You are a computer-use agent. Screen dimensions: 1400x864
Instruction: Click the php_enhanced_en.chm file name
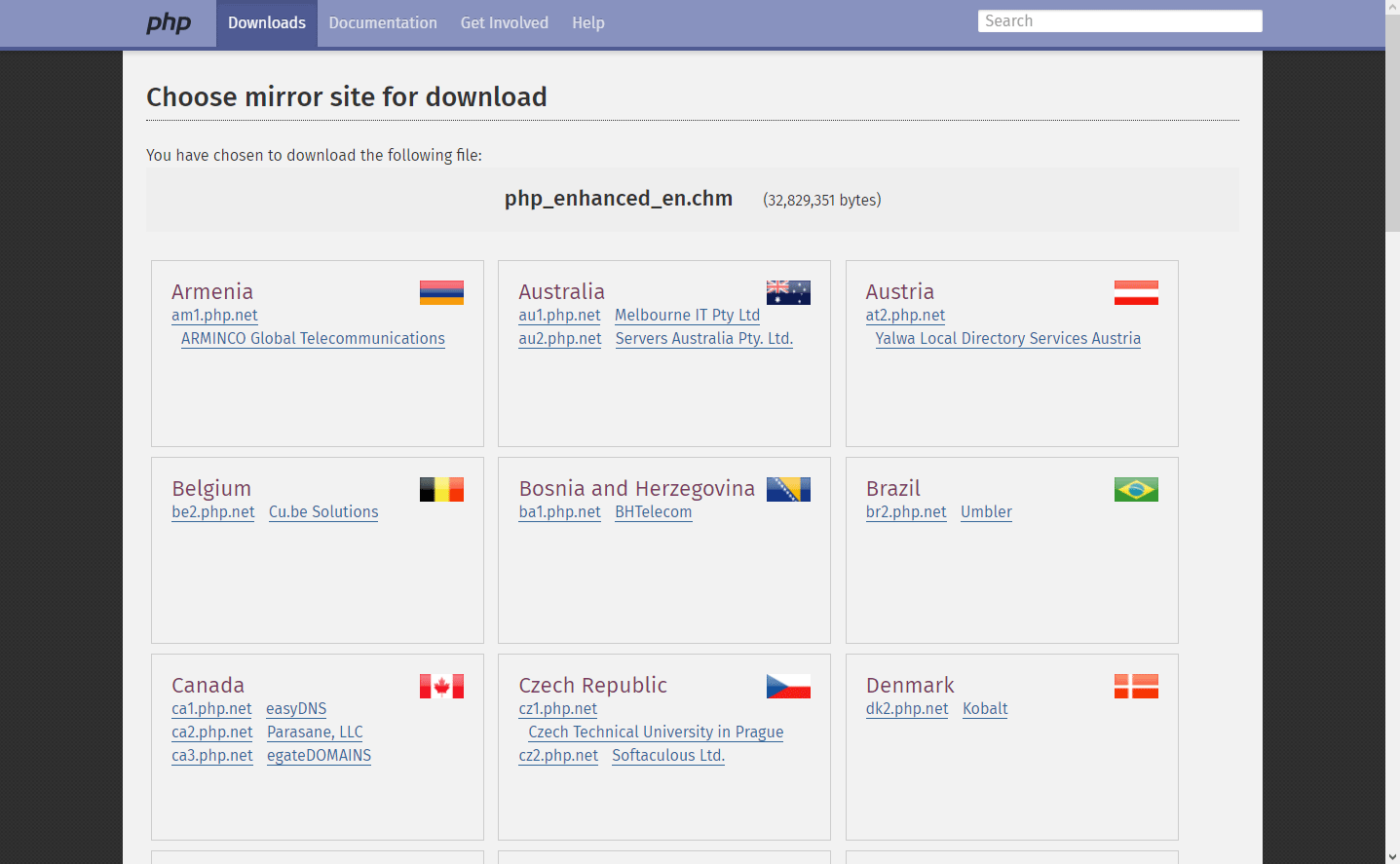coord(619,199)
